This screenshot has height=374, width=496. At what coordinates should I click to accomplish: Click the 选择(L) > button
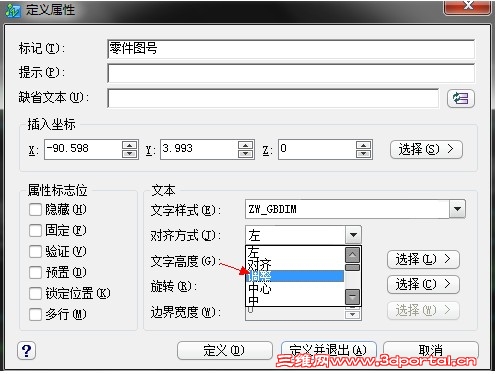[423, 259]
